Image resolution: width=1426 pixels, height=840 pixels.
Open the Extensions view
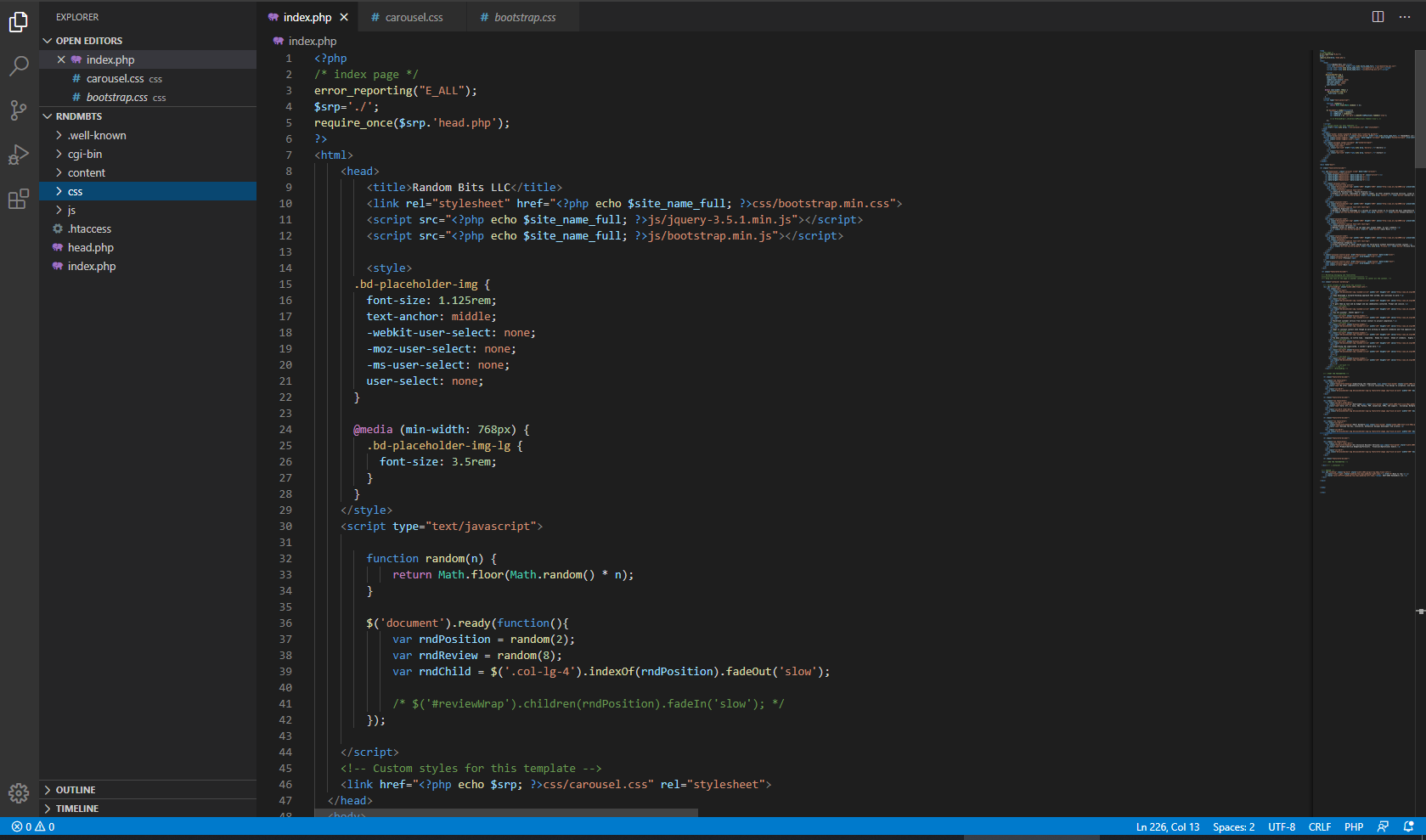[x=19, y=200]
